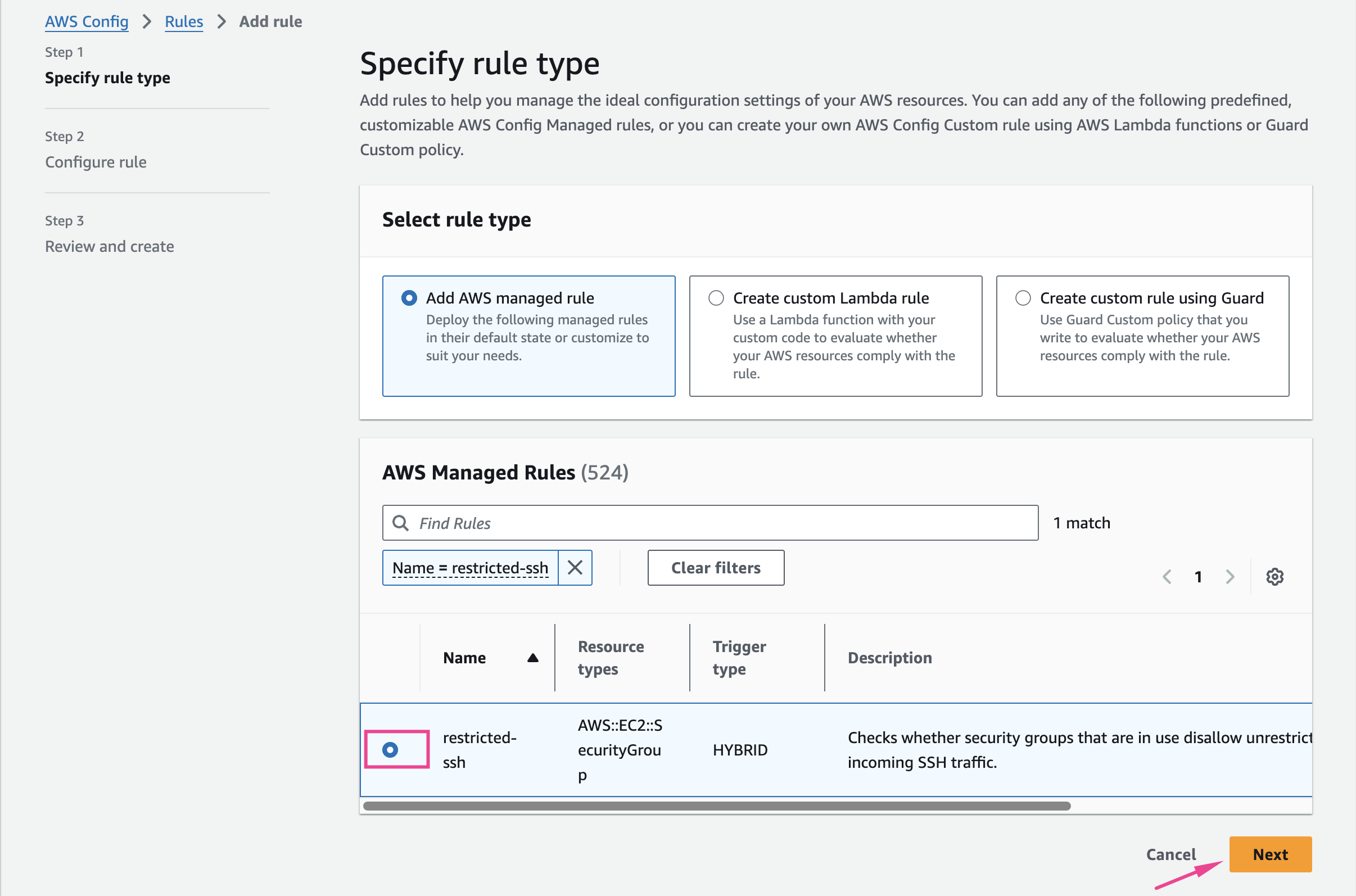The width and height of the screenshot is (1356, 896).
Task: Select the Add AWS managed rule option
Action: point(409,298)
